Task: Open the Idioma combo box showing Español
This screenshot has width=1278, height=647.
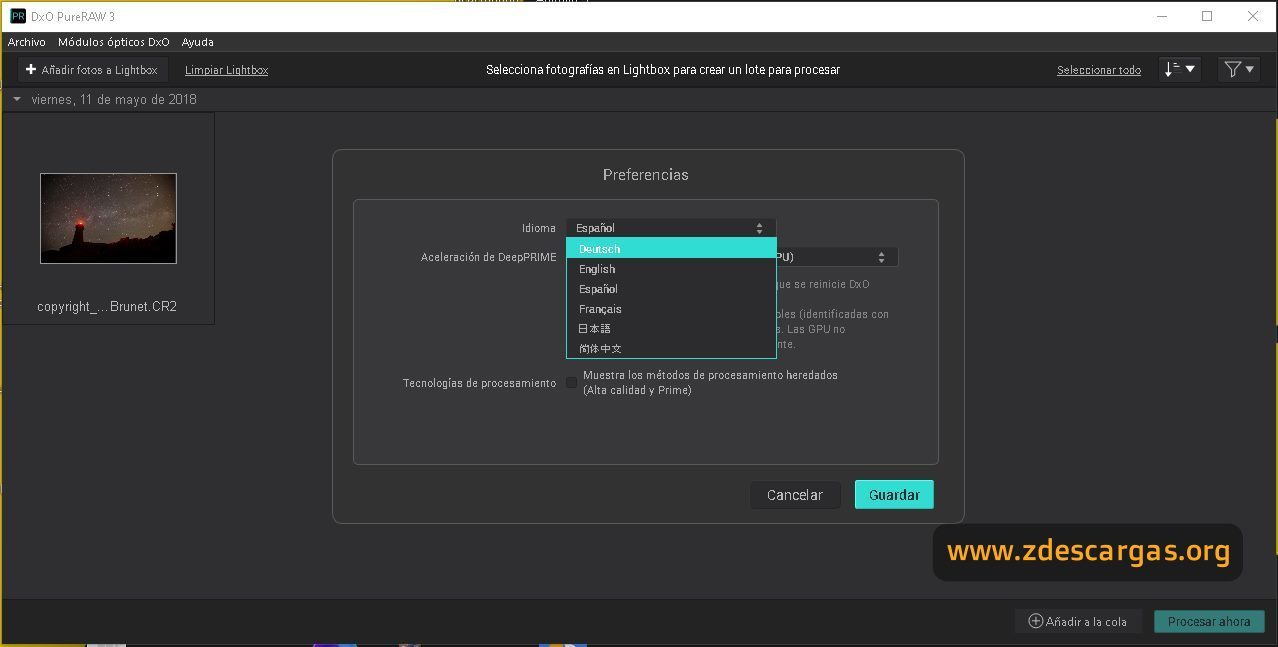Action: point(671,228)
